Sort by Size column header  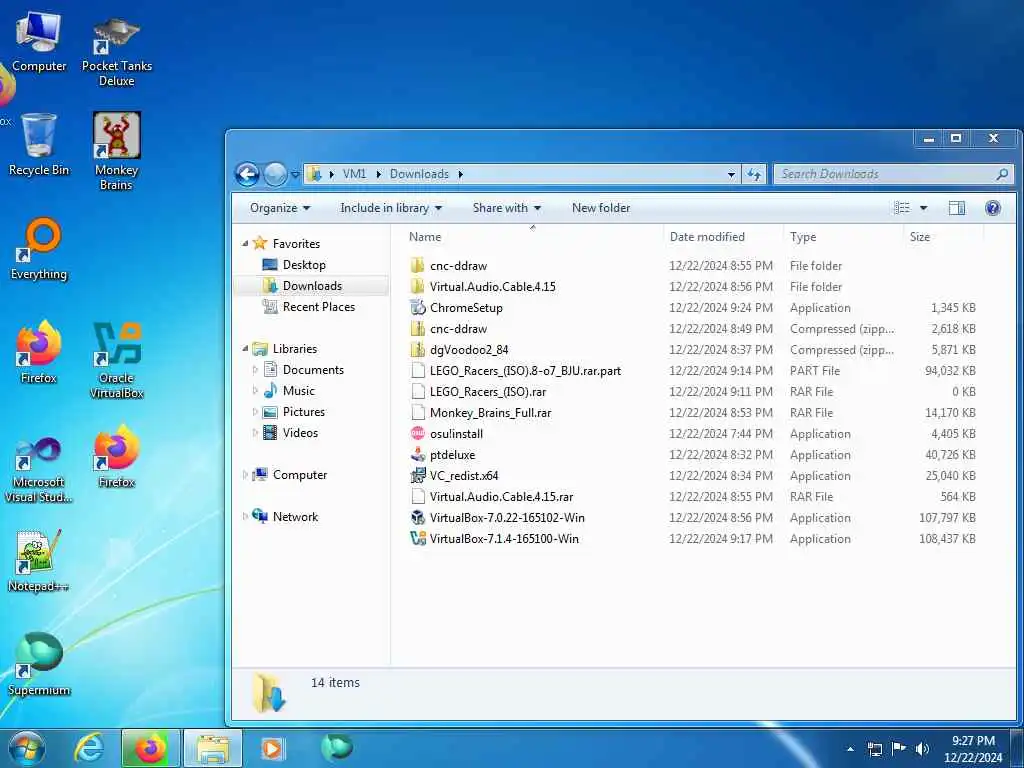click(x=943, y=237)
